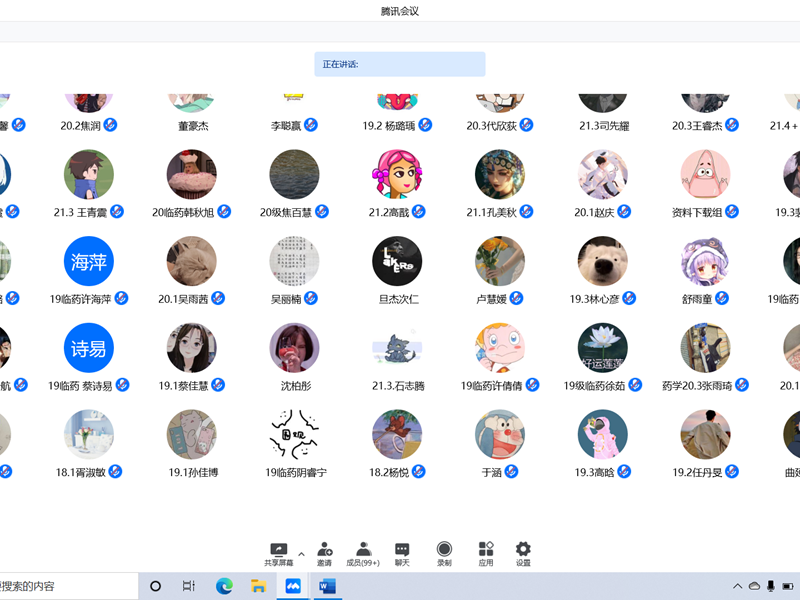Open Task View on the taskbar
This screenshot has width=800, height=600.
[189, 586]
